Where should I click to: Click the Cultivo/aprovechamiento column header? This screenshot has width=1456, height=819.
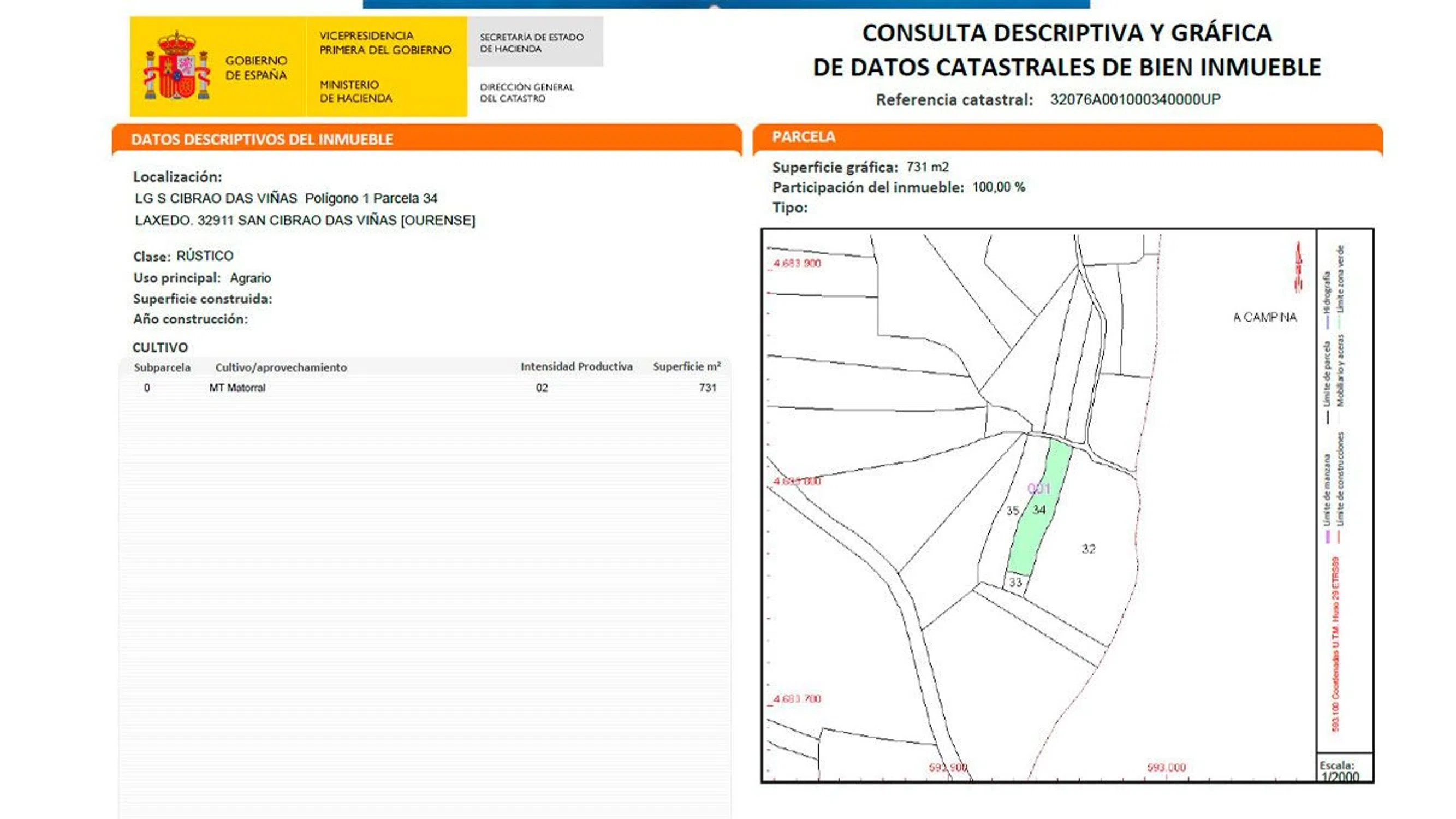(281, 367)
